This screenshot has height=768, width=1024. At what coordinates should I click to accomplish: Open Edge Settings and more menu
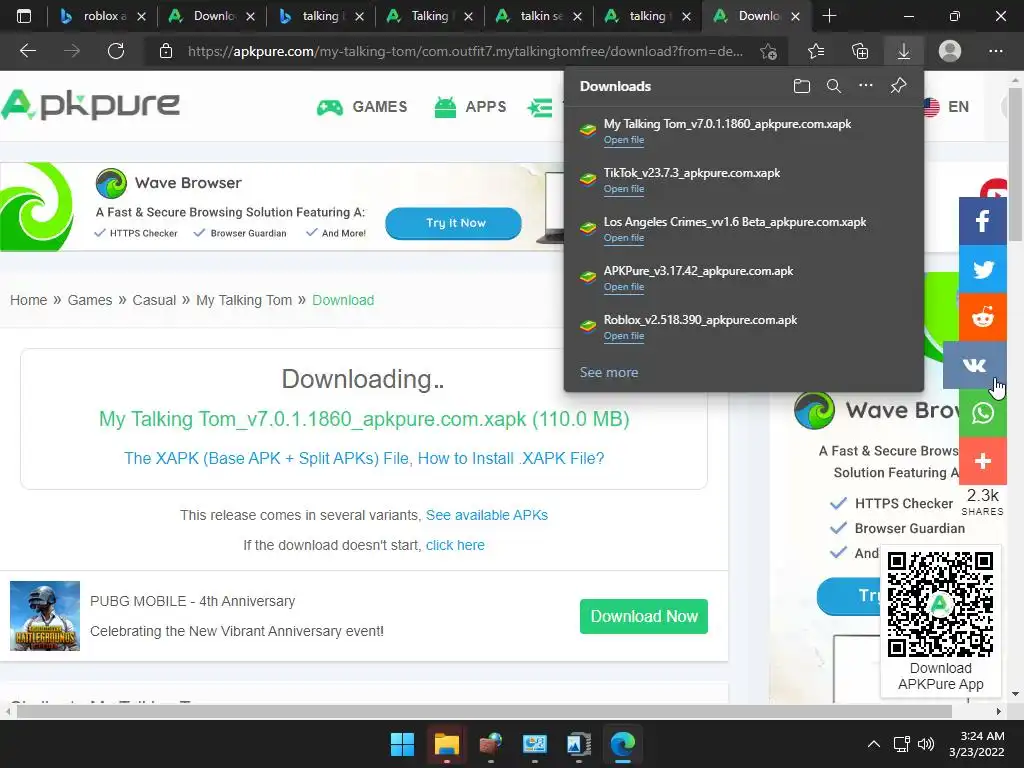pos(996,51)
